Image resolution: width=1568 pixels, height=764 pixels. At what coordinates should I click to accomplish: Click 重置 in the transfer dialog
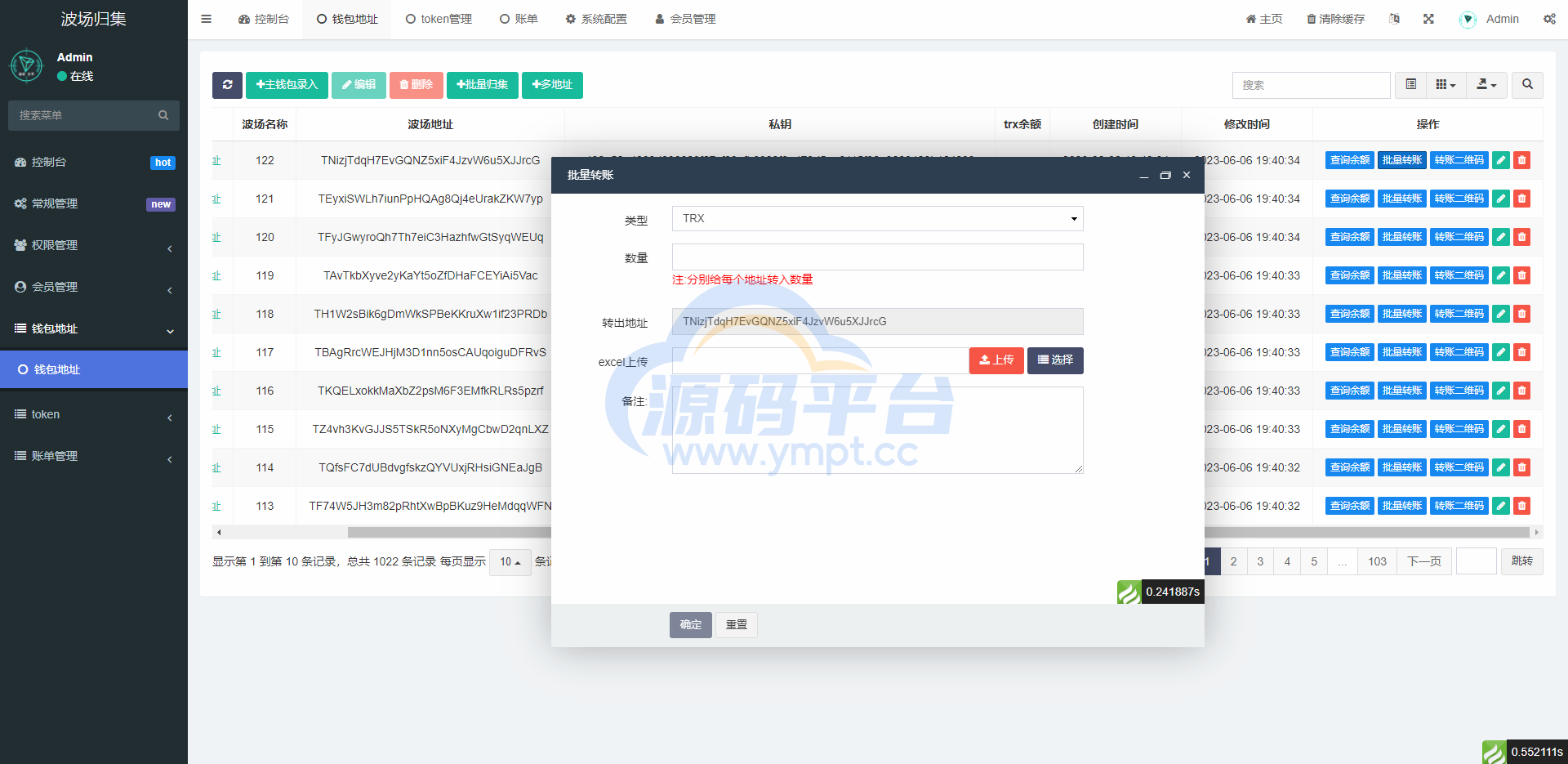(737, 625)
